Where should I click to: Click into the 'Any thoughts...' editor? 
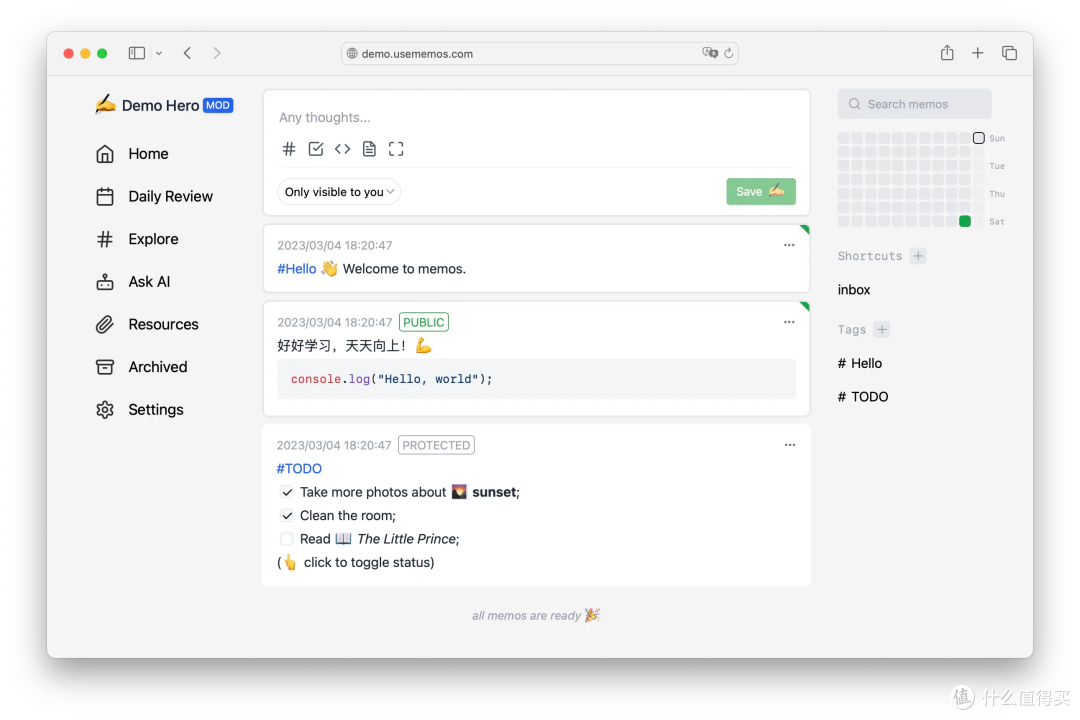point(537,117)
